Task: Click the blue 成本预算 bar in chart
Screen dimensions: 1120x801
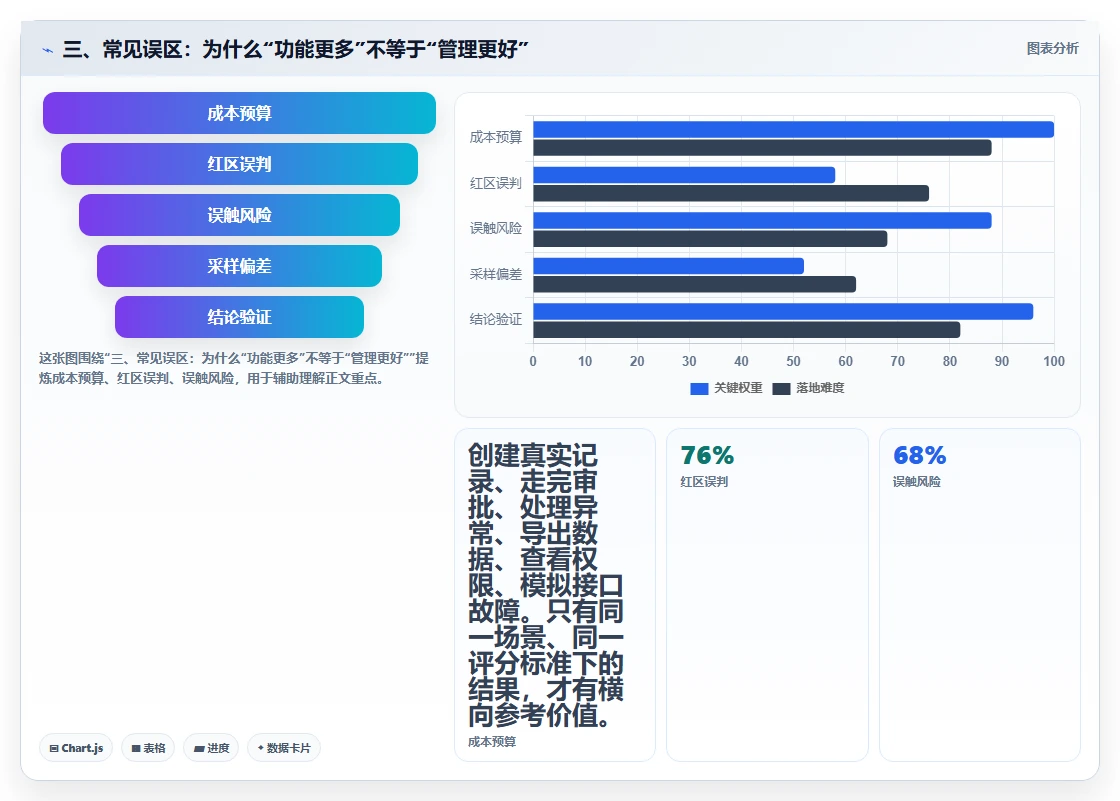Action: (x=794, y=129)
